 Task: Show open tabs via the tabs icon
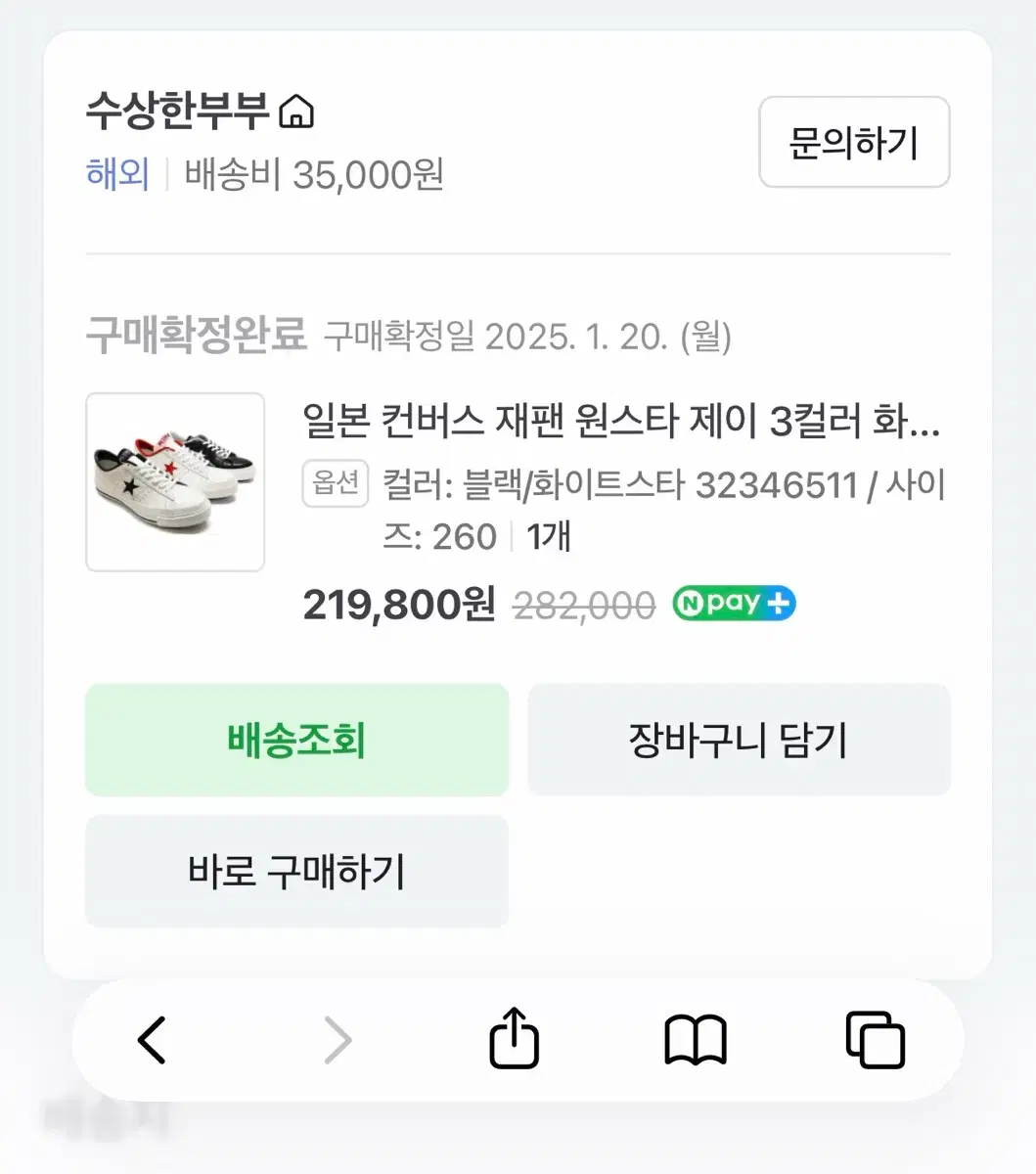(875, 1039)
